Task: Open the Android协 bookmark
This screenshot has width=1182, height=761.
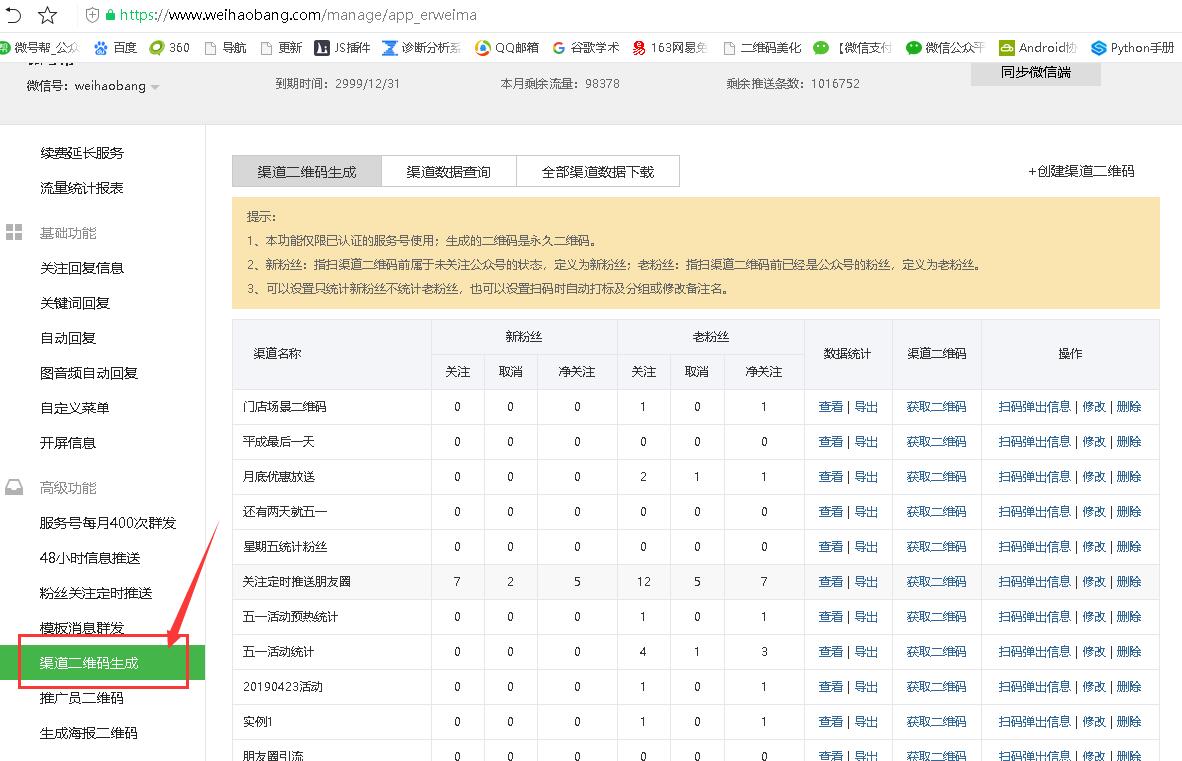Action: (x=1037, y=47)
